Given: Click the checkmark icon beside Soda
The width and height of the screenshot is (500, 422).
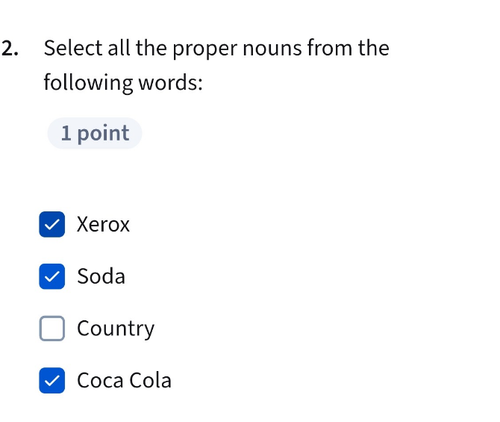Looking at the screenshot, I should coord(52,277).
